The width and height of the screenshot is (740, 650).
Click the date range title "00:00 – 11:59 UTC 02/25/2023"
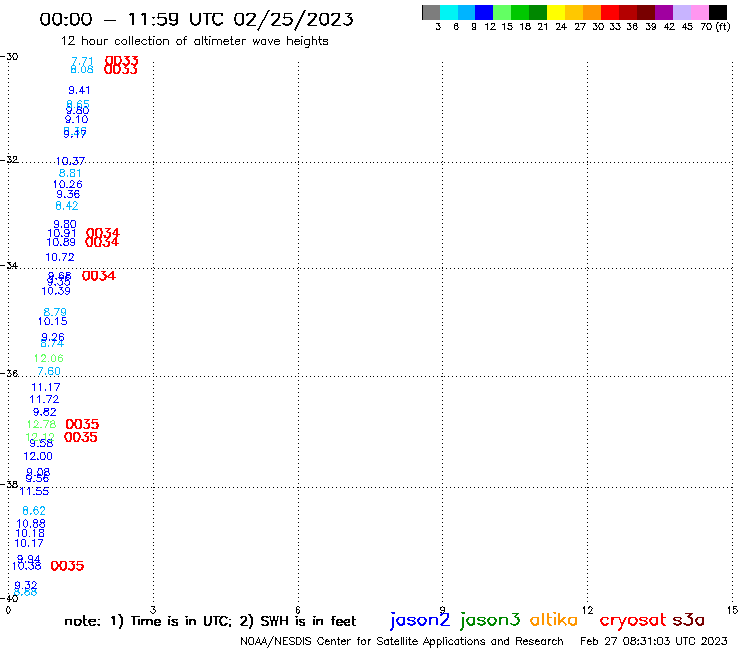(x=196, y=20)
